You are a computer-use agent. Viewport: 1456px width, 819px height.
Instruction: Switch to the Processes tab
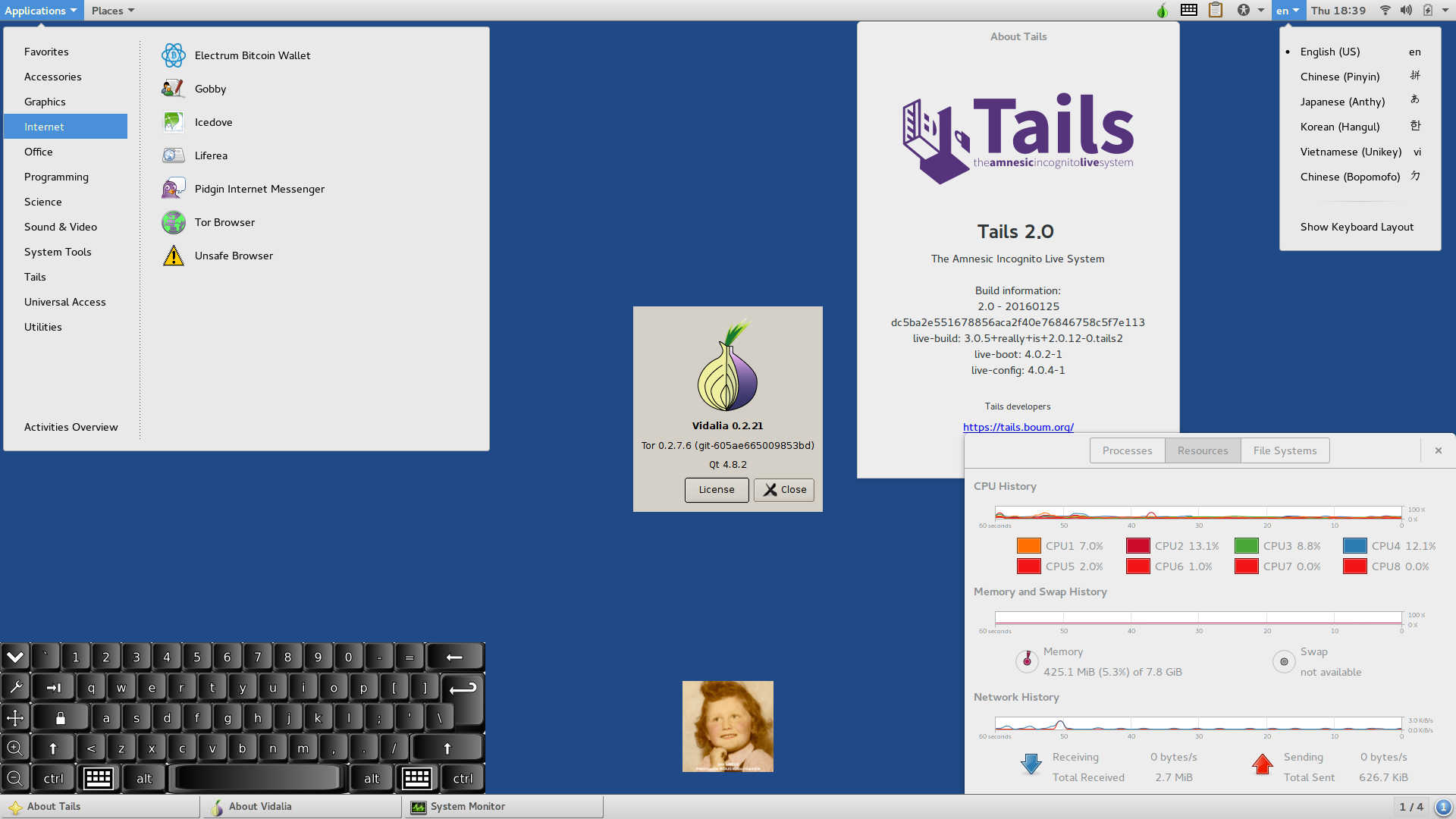coord(1127,450)
